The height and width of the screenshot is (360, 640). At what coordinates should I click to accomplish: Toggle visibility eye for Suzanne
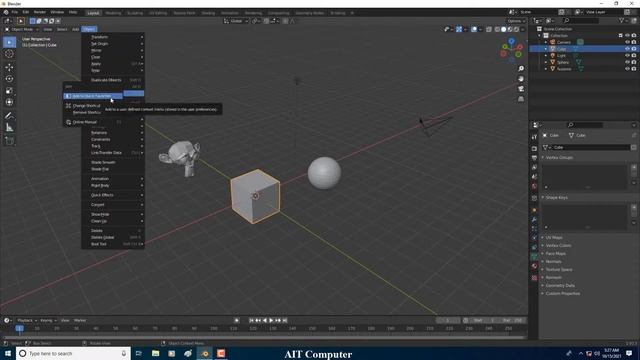point(627,69)
